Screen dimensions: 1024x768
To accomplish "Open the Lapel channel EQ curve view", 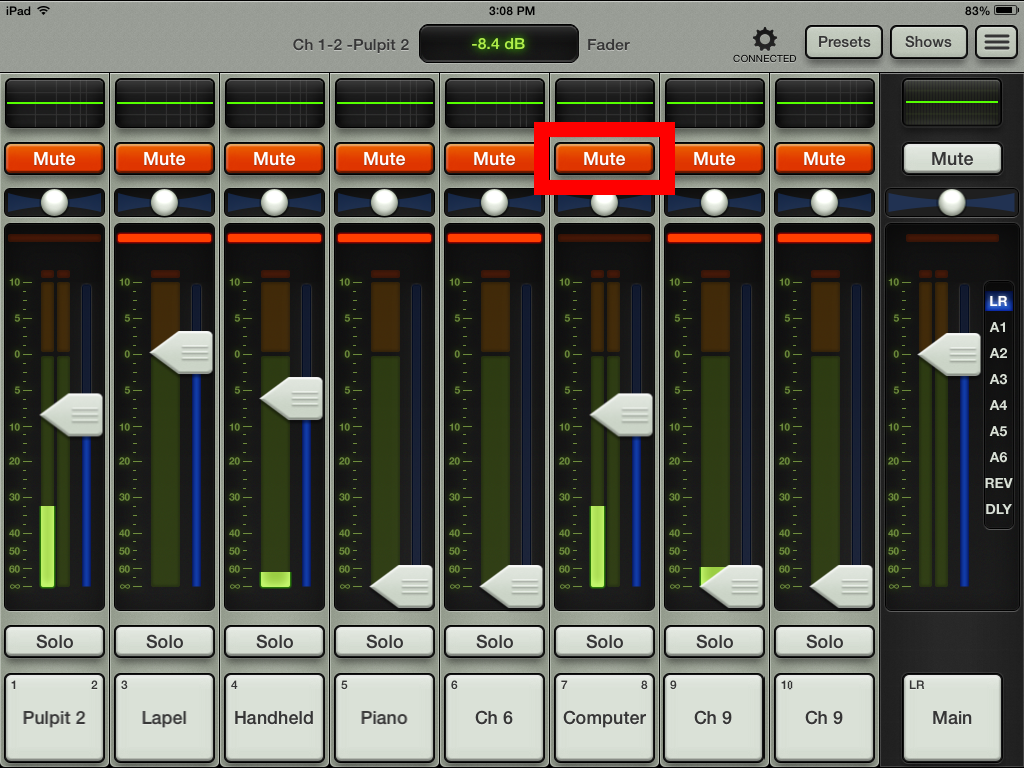I will pos(164,101).
